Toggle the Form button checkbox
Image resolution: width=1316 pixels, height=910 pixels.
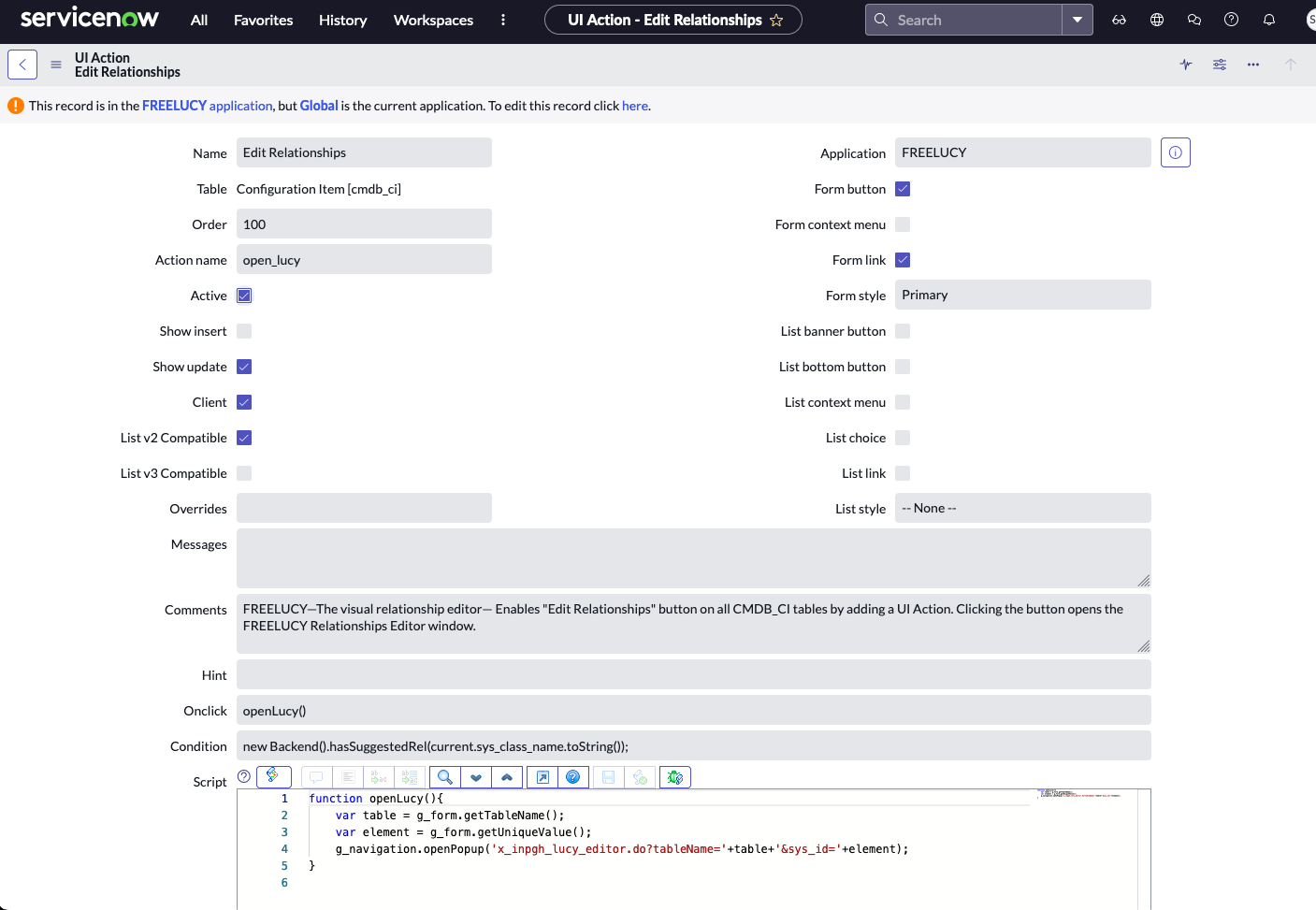point(903,189)
